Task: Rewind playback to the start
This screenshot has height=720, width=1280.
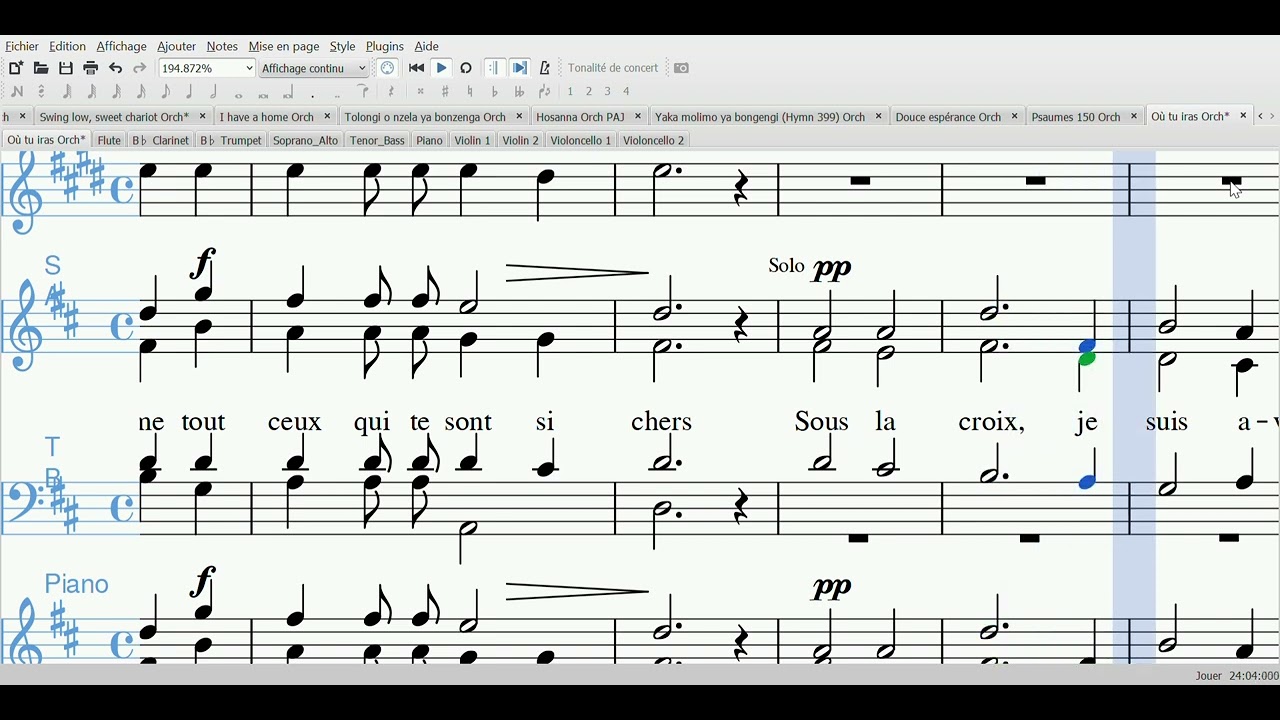Action: (417, 68)
